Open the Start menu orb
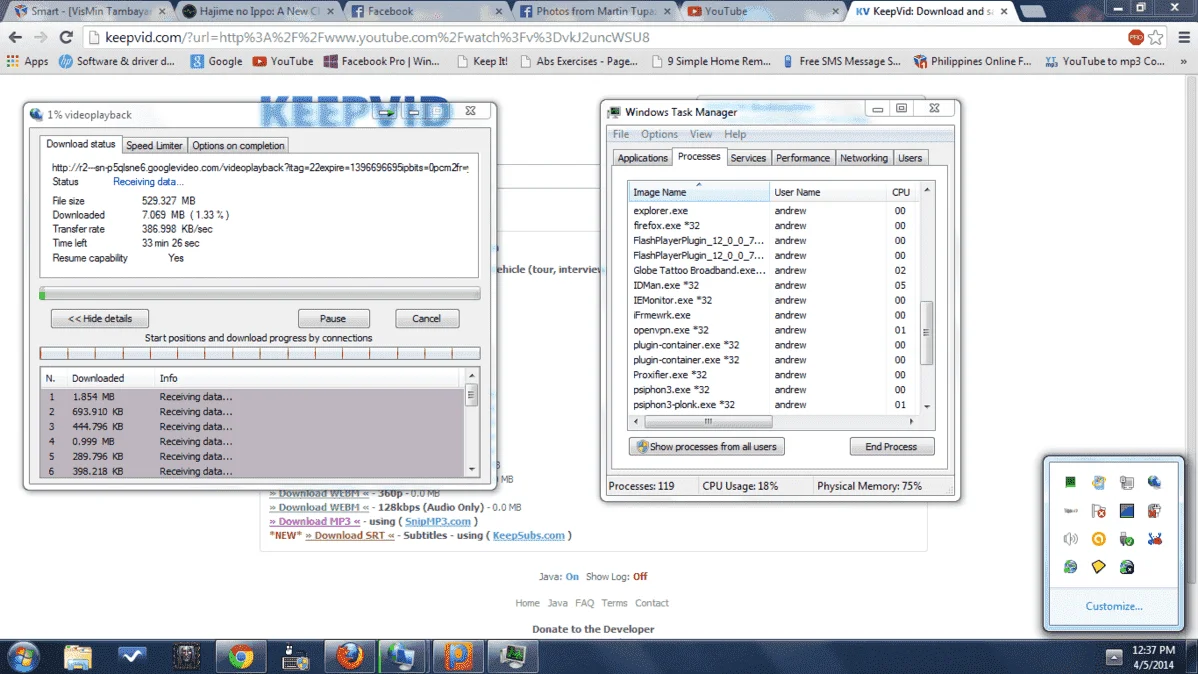Screen dimensions: 1198x674 [24, 656]
